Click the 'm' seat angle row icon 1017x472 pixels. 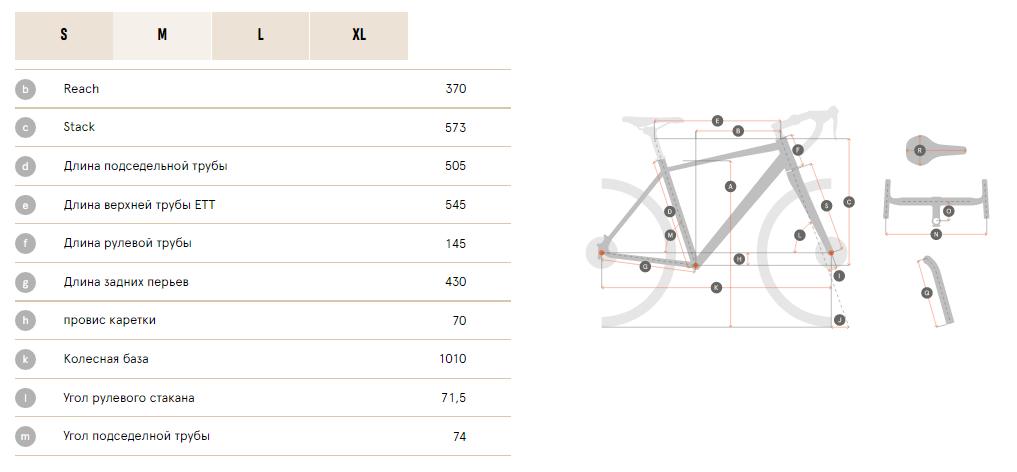click(x=25, y=436)
